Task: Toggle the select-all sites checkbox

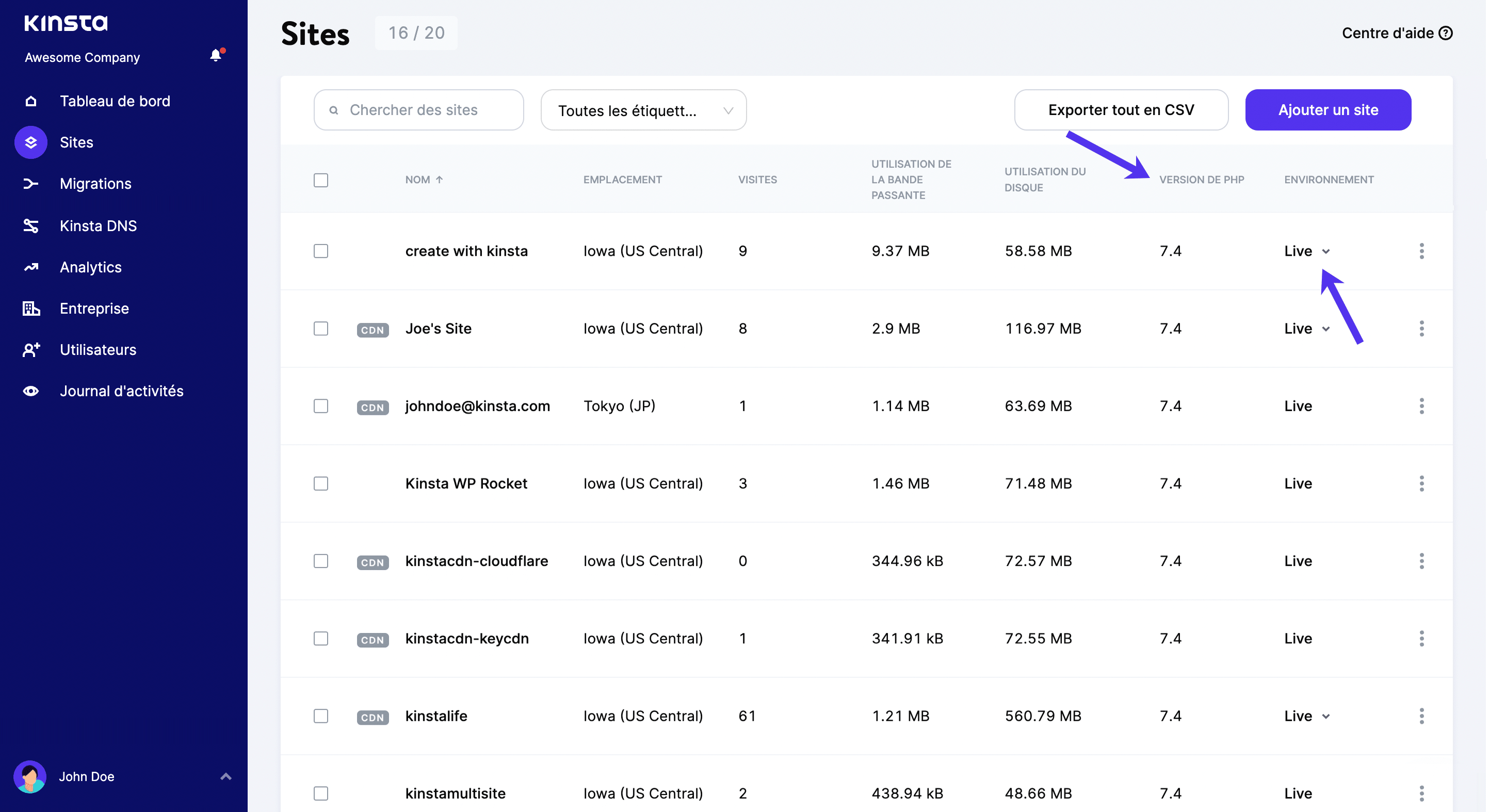Action: tap(321, 180)
